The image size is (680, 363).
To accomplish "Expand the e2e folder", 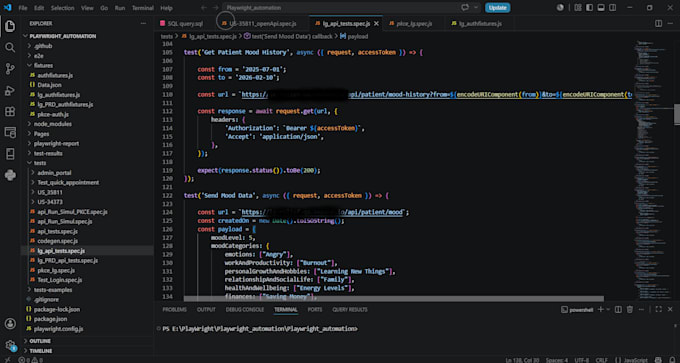I will coord(29,56).
